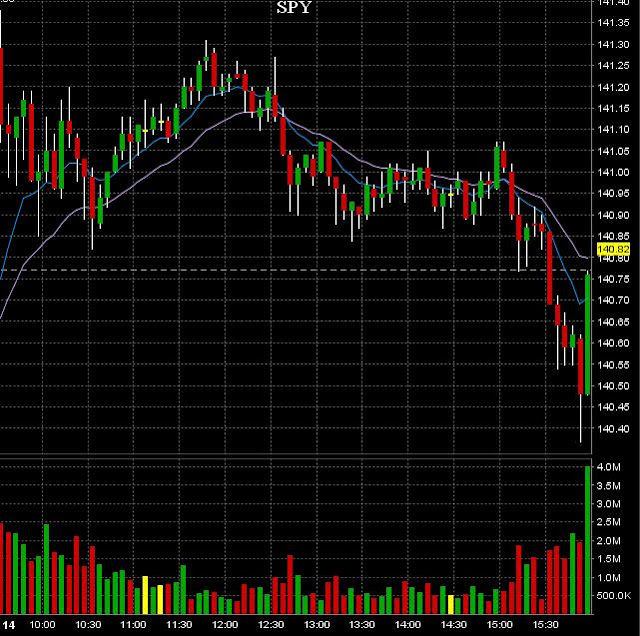Choose the 140.95 price level label

tap(613, 193)
